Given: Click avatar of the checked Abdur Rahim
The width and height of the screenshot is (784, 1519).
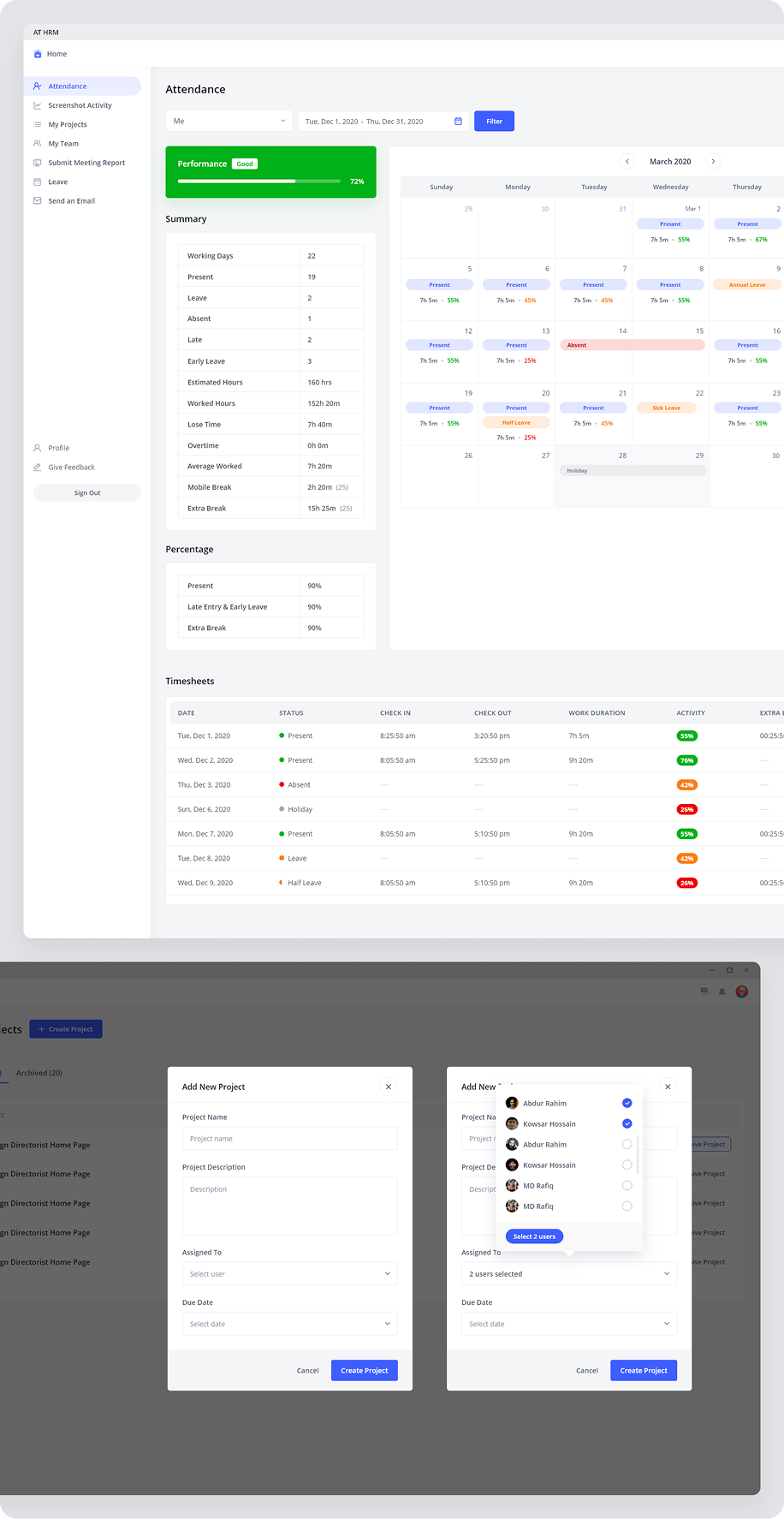Looking at the screenshot, I should (x=512, y=1103).
